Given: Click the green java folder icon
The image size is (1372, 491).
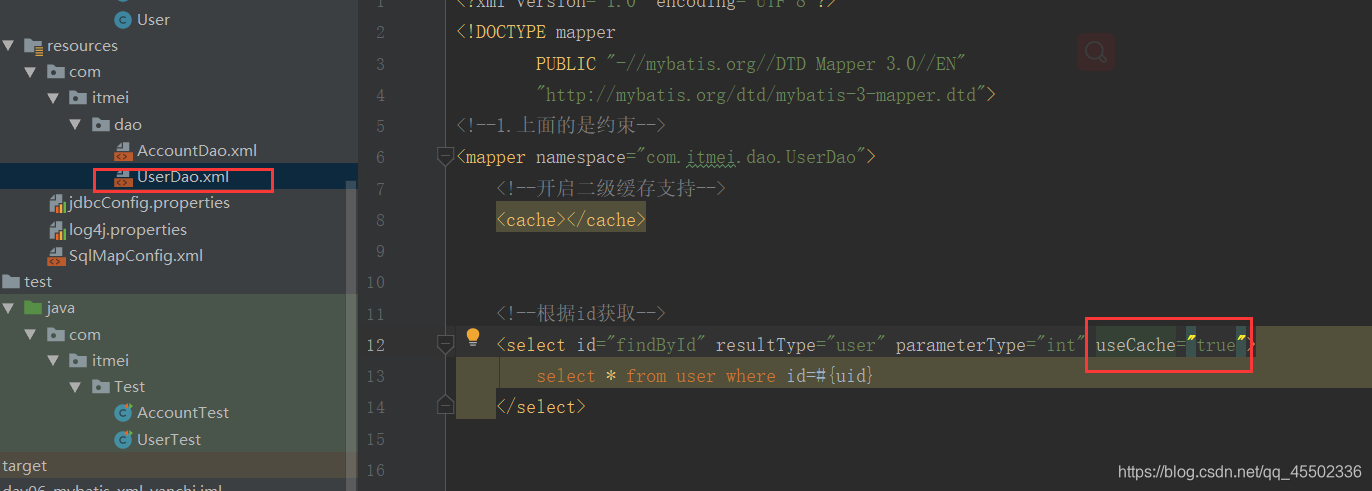Looking at the screenshot, I should (33, 308).
